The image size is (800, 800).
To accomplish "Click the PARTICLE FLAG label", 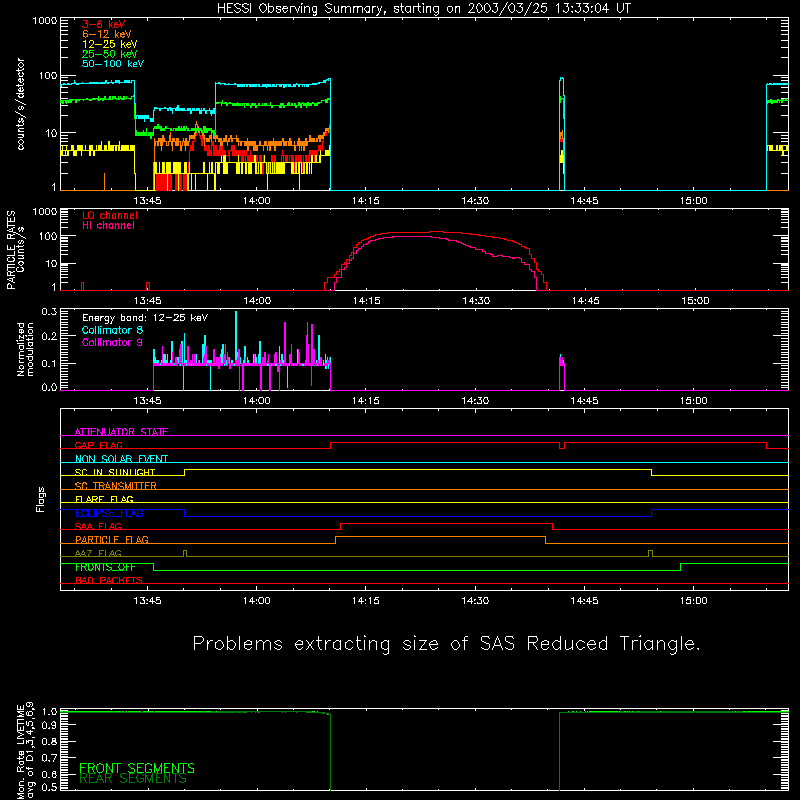I will 112,539.
